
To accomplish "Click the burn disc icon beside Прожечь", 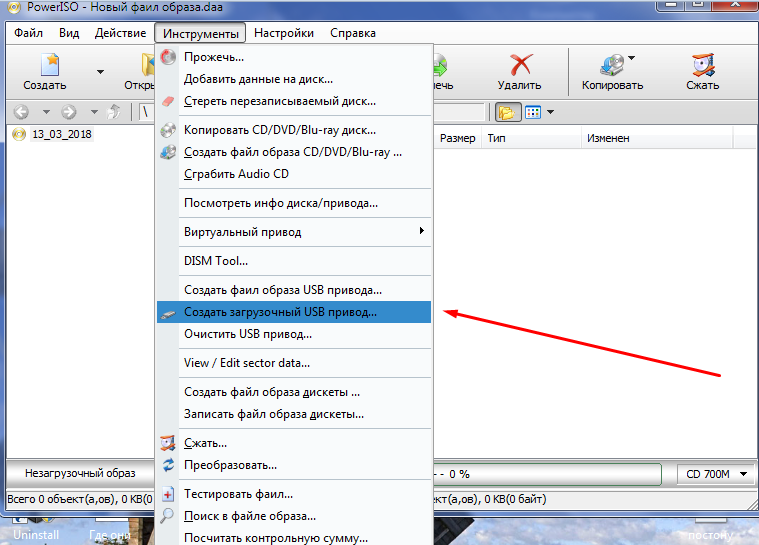I will pos(168,57).
